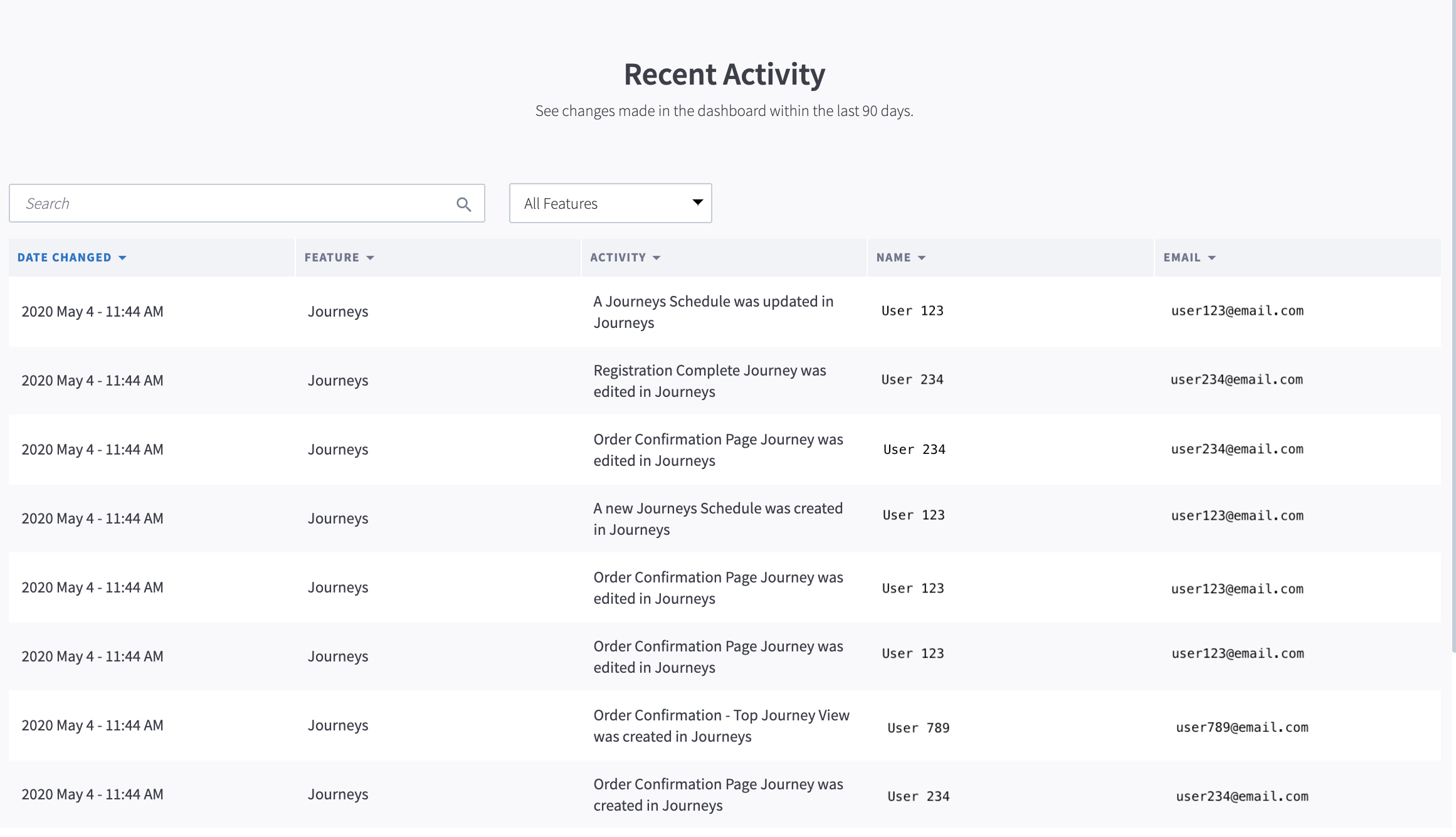
Task: Click User 234 in Journey was created row
Action: click(x=919, y=796)
